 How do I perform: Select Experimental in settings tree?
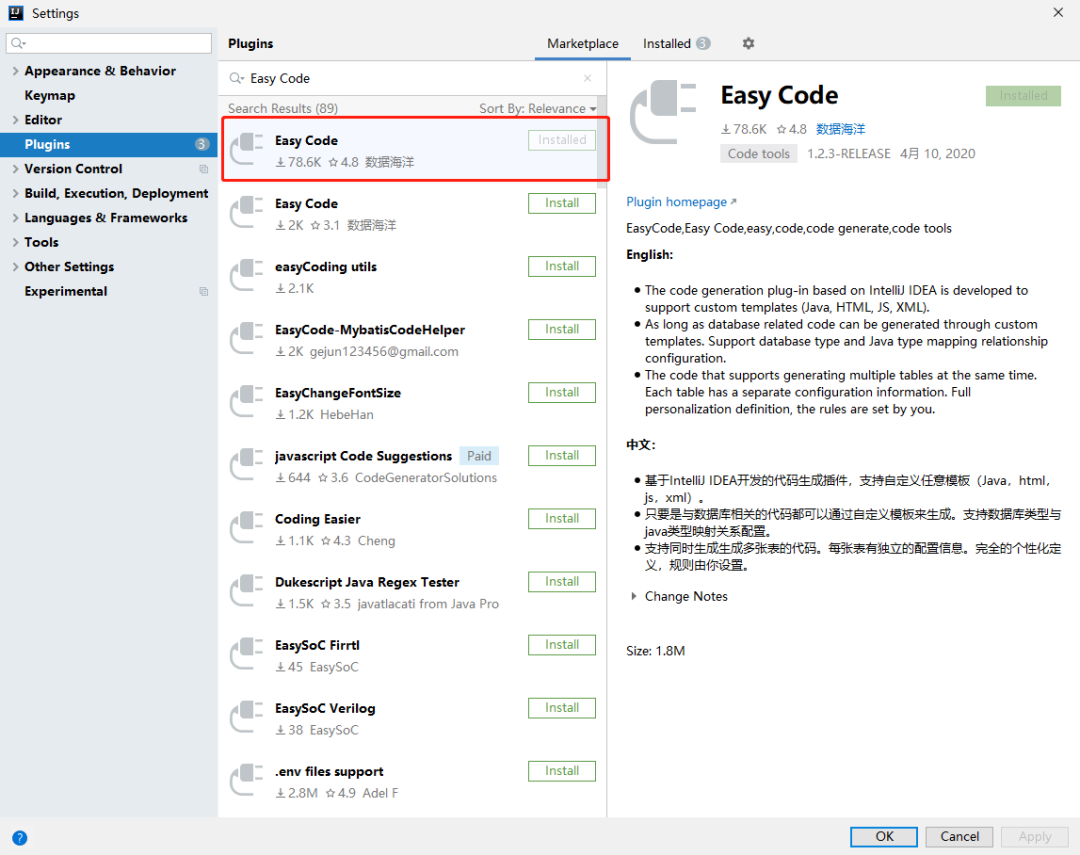(x=66, y=291)
